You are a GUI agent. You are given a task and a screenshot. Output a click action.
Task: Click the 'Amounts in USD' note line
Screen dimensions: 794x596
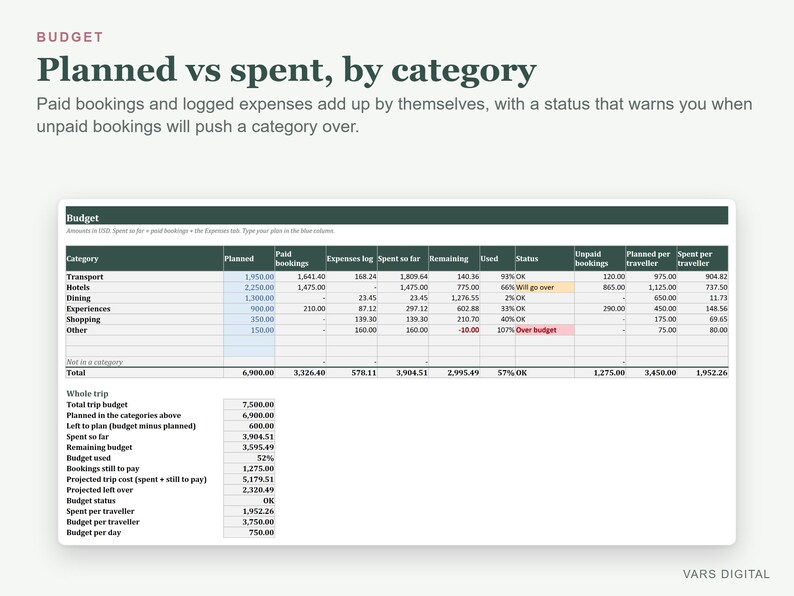201,231
